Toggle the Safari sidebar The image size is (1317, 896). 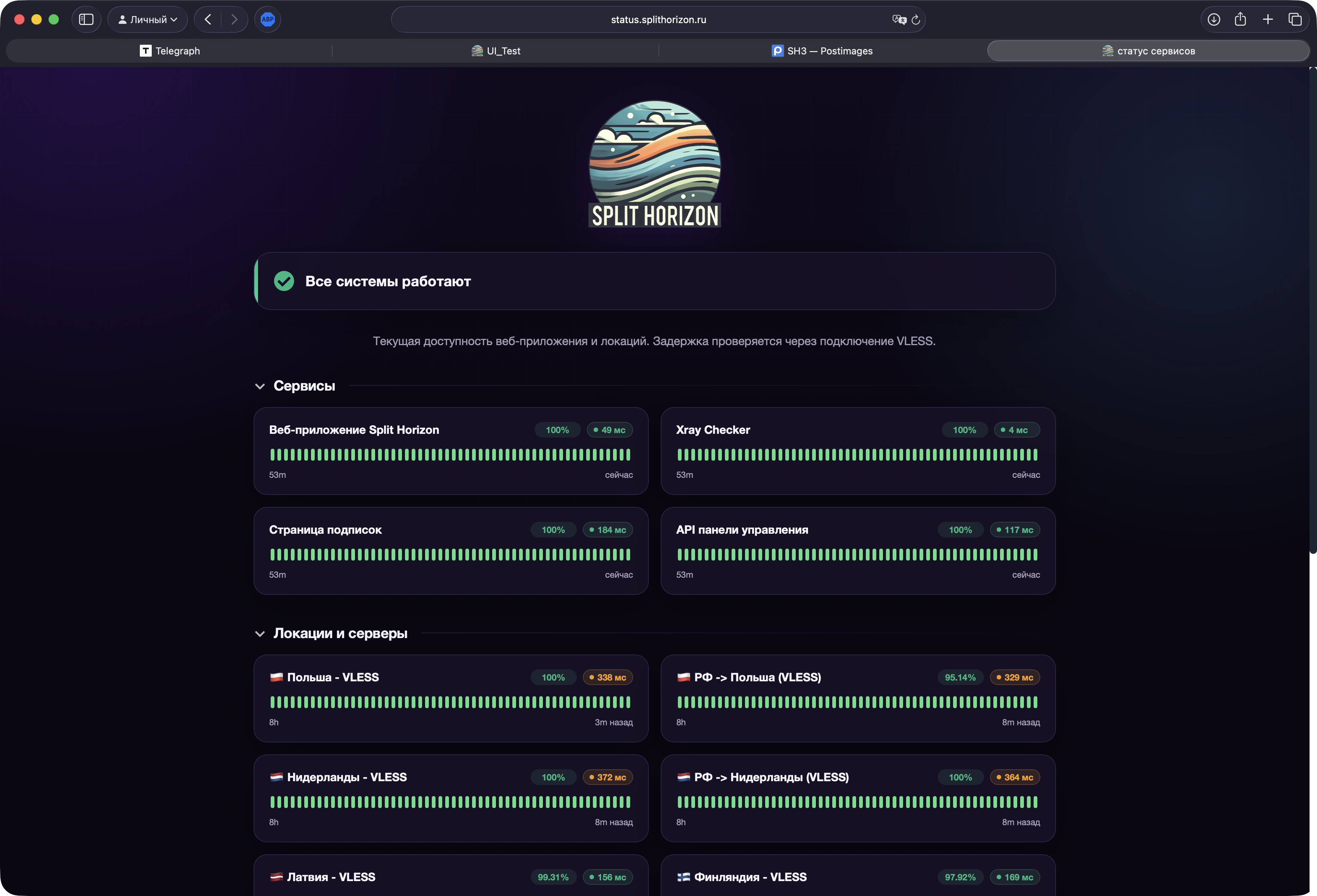[x=86, y=19]
